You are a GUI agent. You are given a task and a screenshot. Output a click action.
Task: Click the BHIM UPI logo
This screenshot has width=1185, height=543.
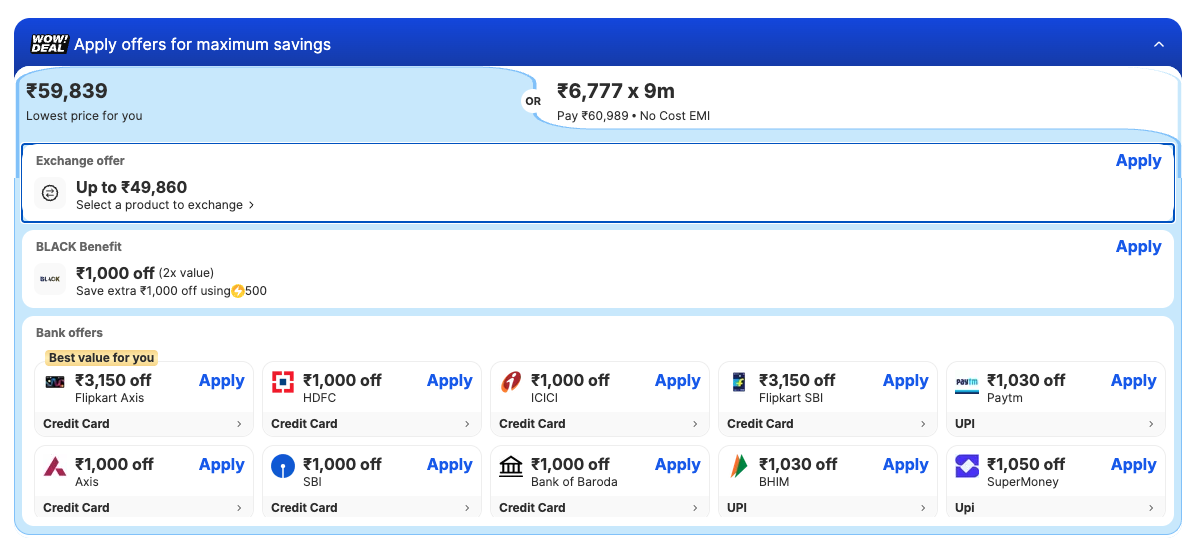pos(738,466)
